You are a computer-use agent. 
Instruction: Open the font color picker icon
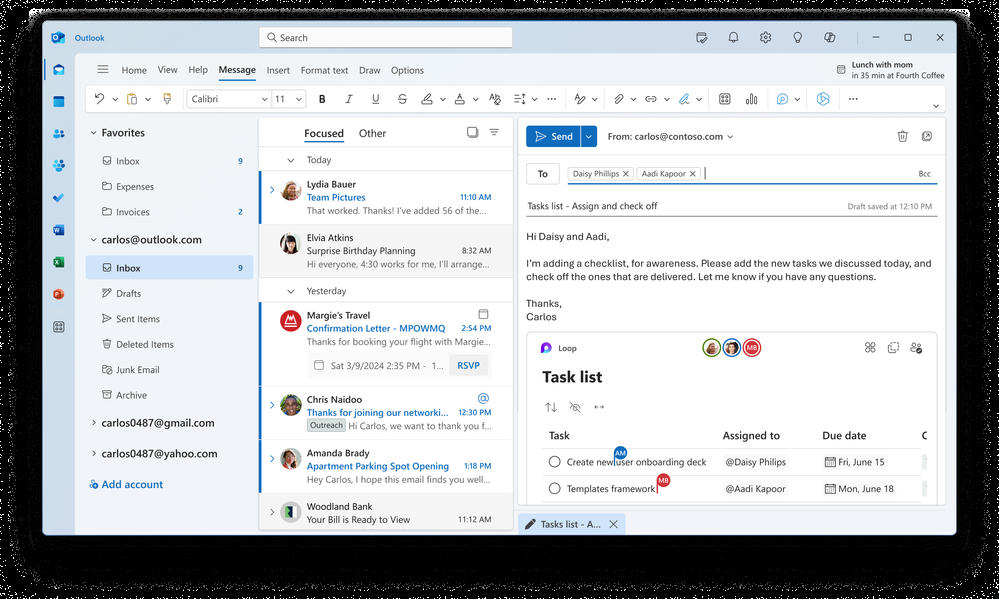click(459, 99)
